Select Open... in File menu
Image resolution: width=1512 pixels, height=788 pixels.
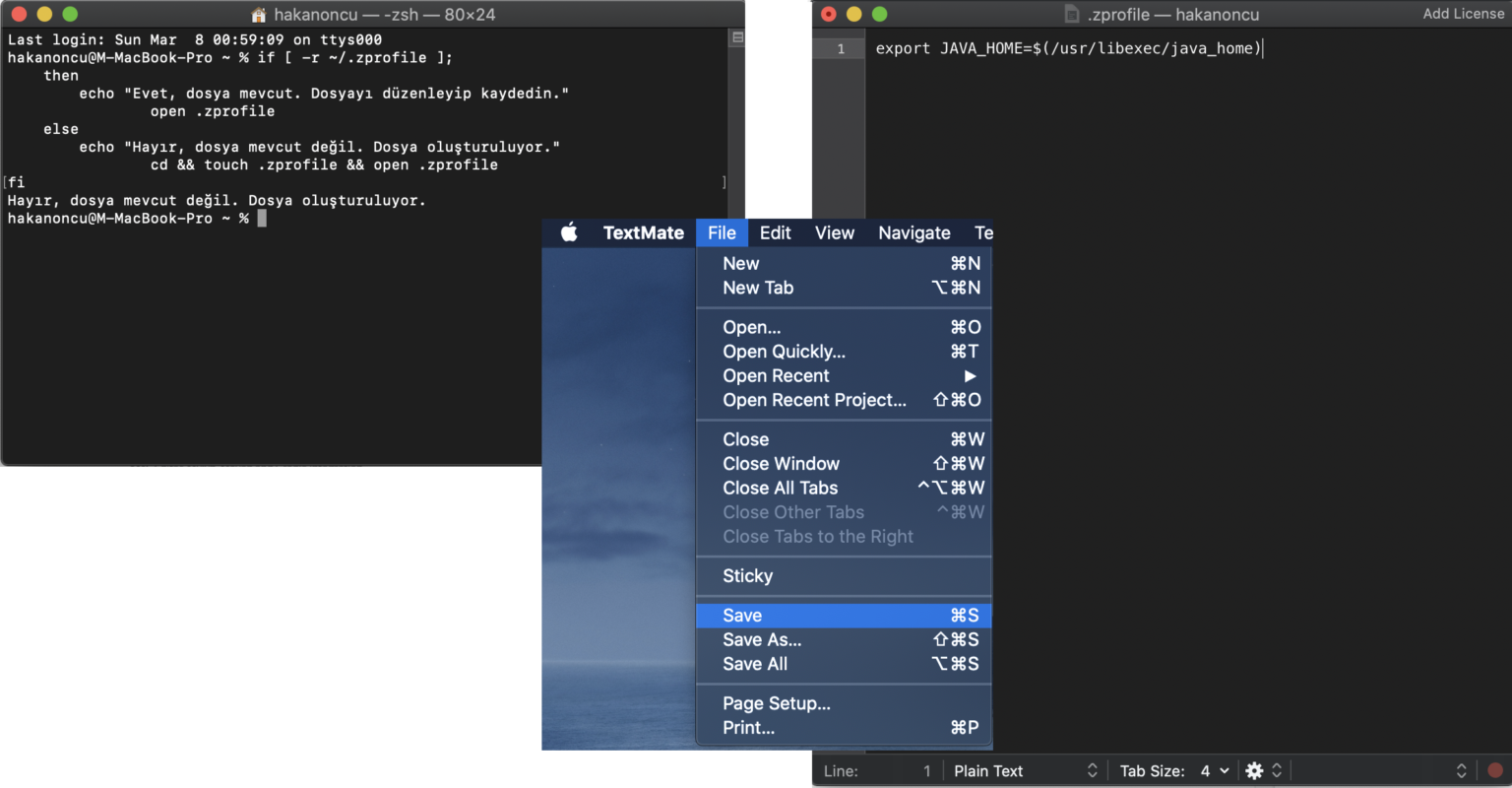pos(844,327)
